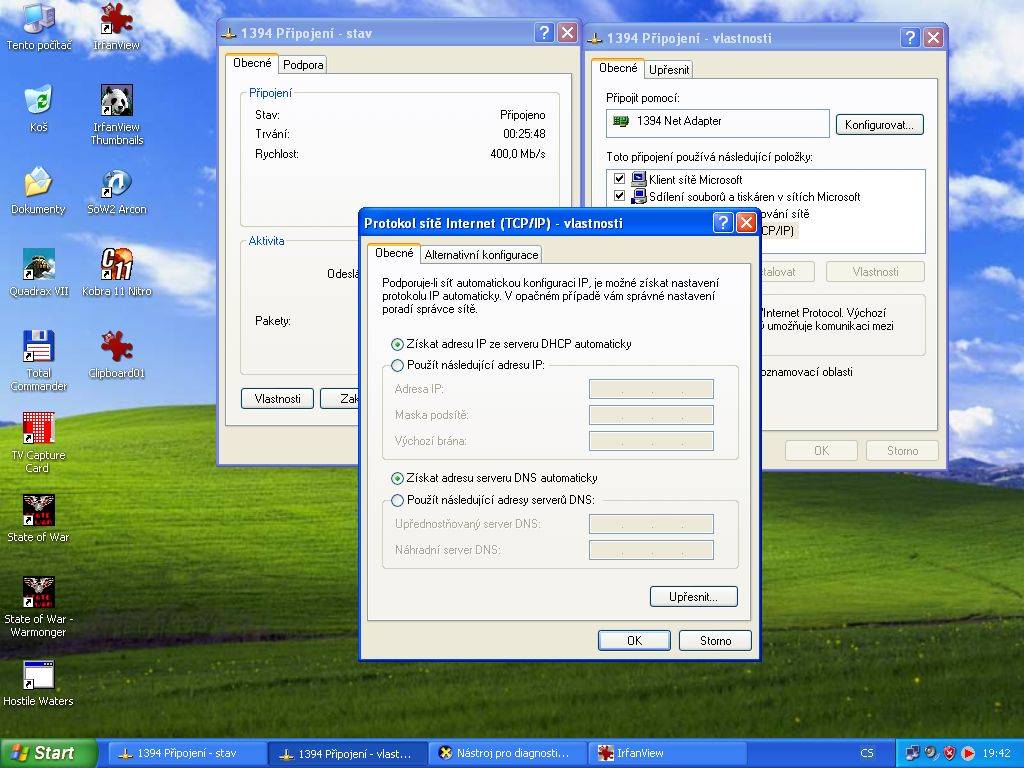Click OK in Připojení - vlastnosti window
This screenshot has width=1024, height=768.
pyautogui.click(x=821, y=451)
